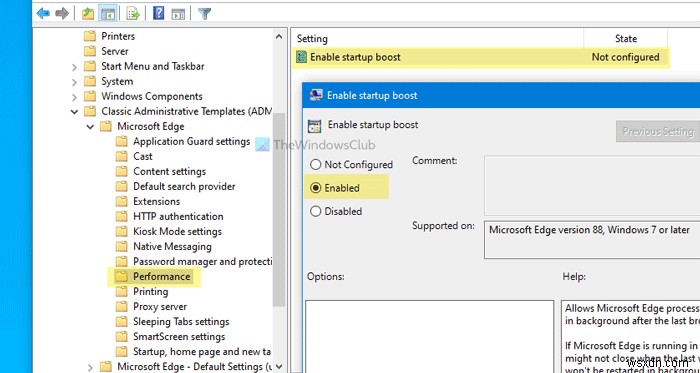Click the tree pane vertical scrollbar thumb
Screen dimensions: 700x373
[x=279, y=210]
